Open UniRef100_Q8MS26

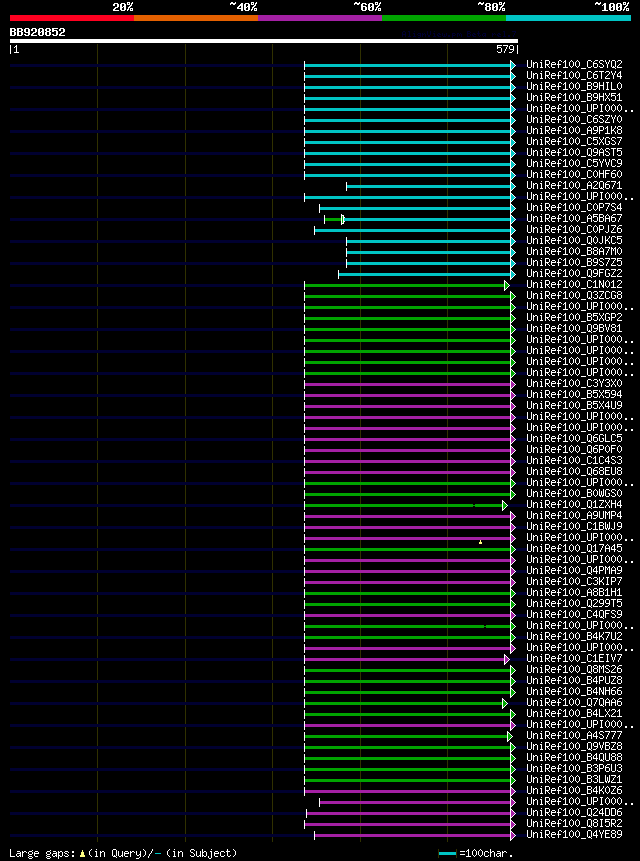[574, 669]
